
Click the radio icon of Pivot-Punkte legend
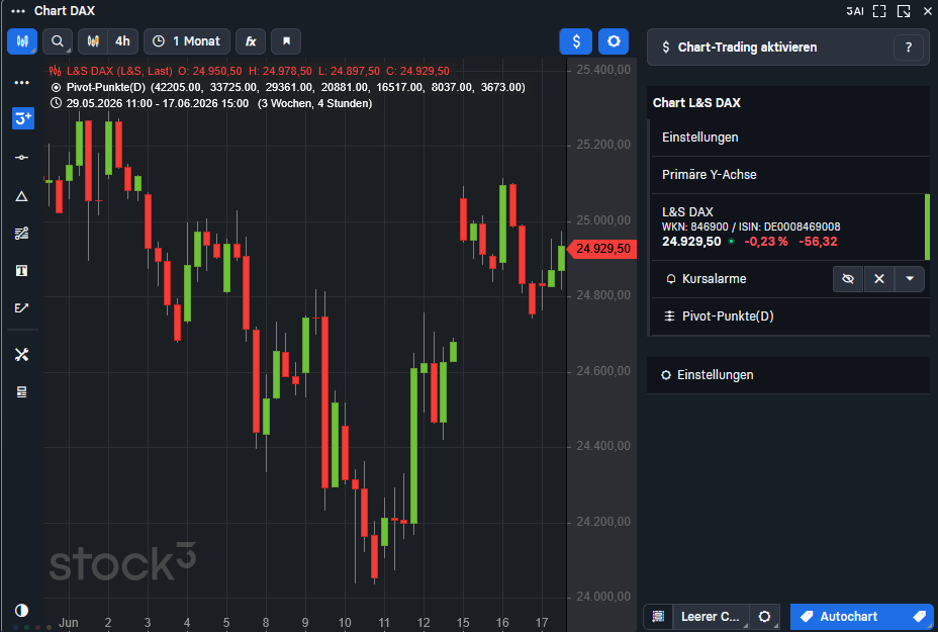(x=56, y=87)
